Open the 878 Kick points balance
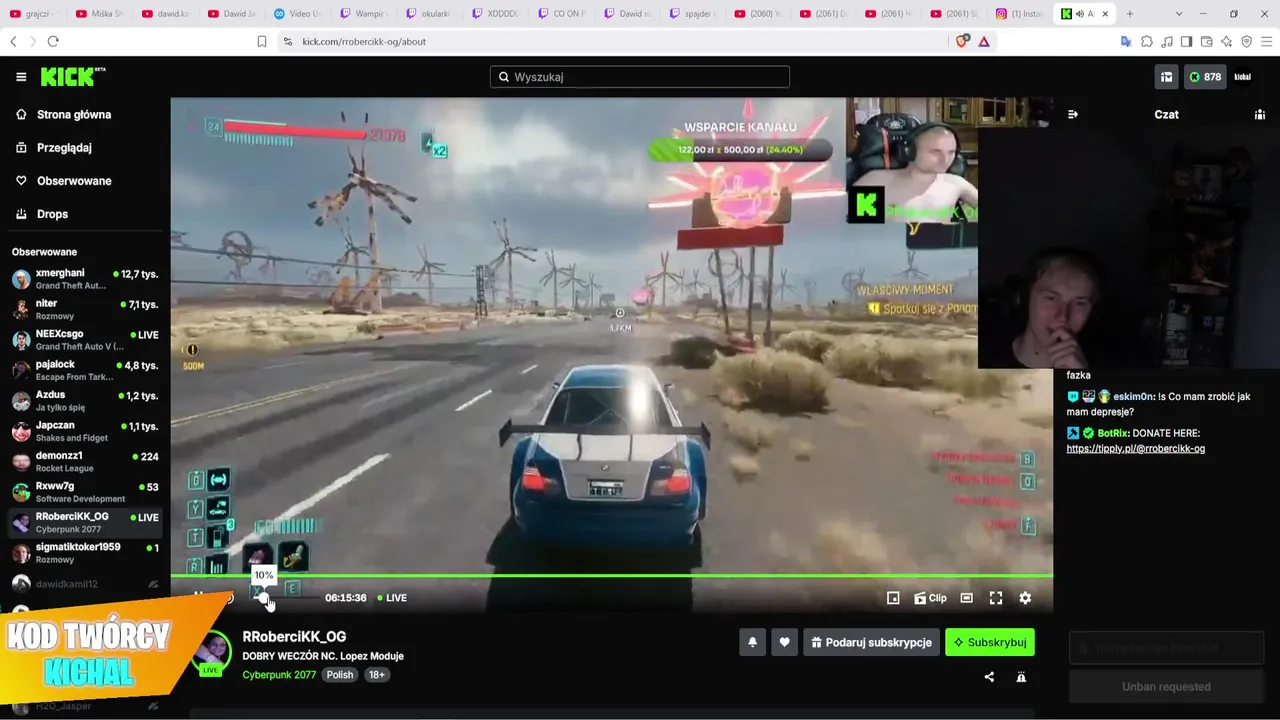 click(1205, 77)
